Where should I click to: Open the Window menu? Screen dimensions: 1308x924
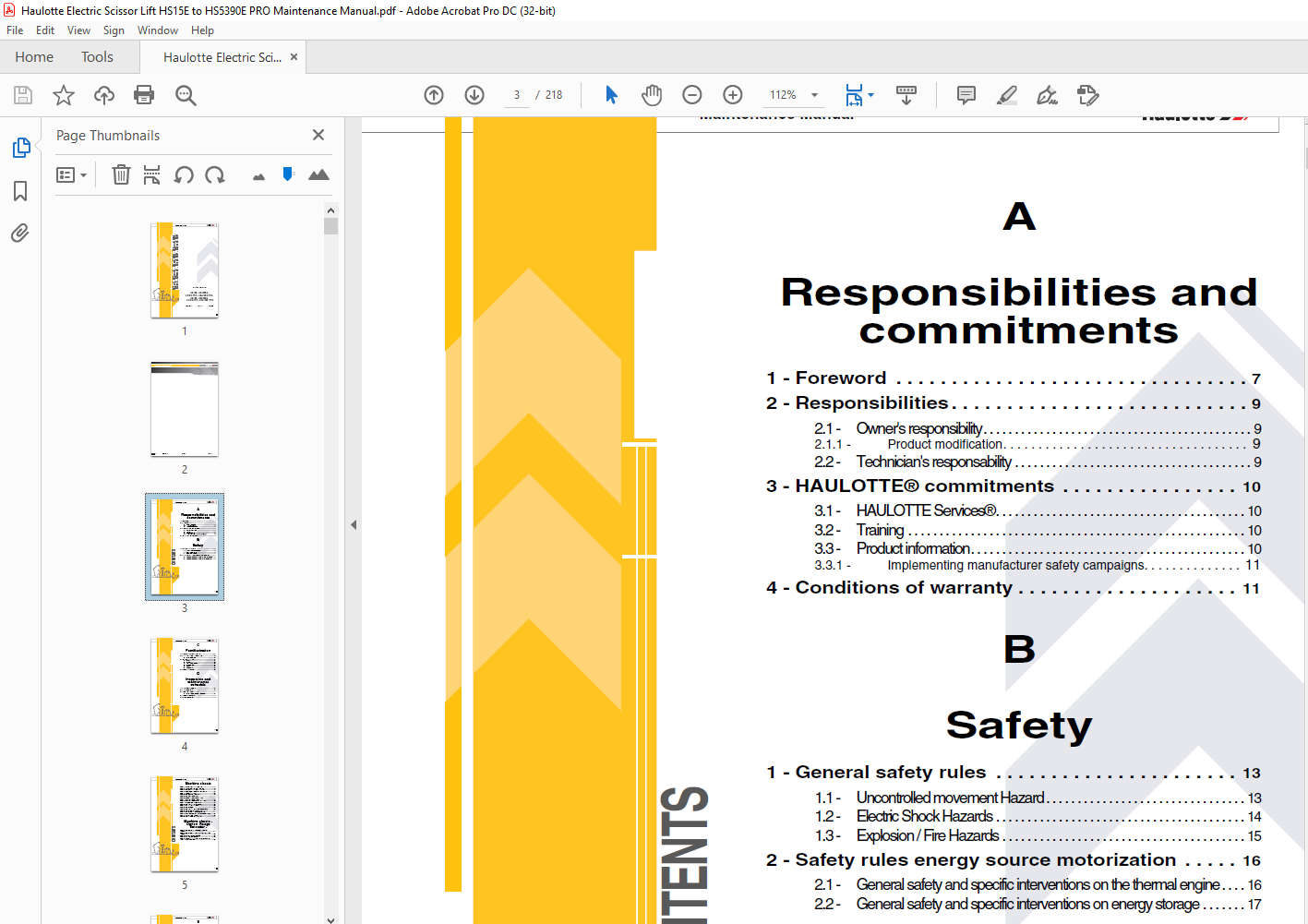tap(158, 30)
